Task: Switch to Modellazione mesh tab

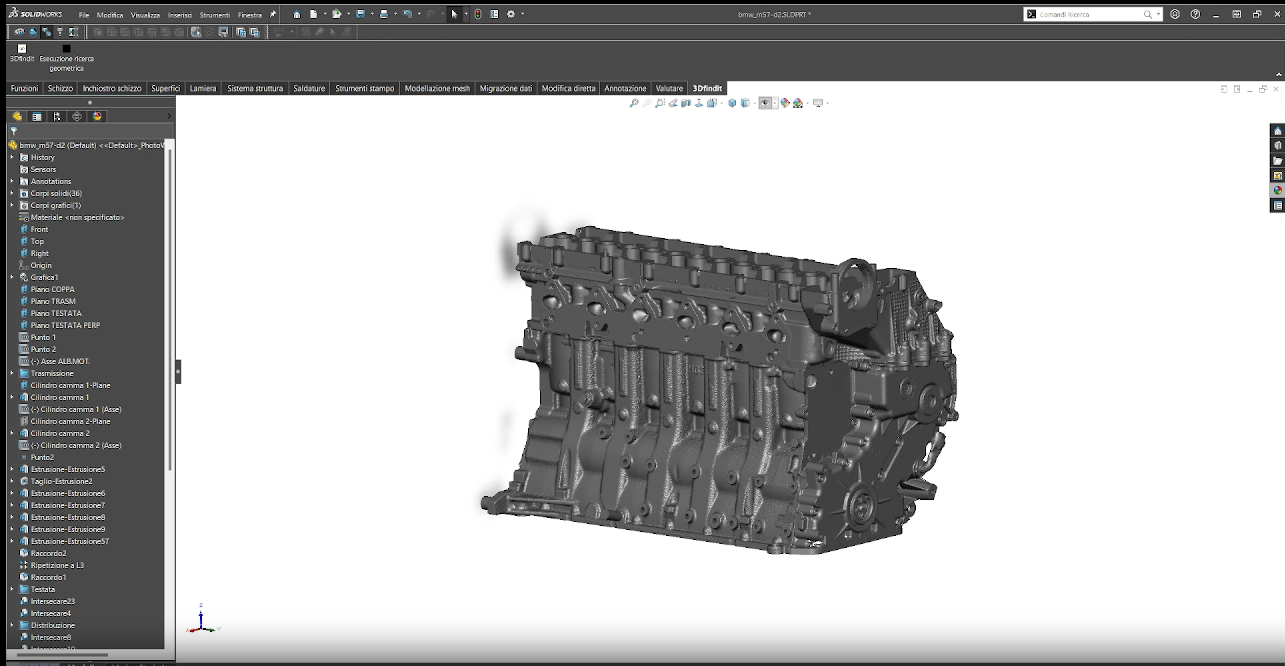Action: click(x=437, y=88)
